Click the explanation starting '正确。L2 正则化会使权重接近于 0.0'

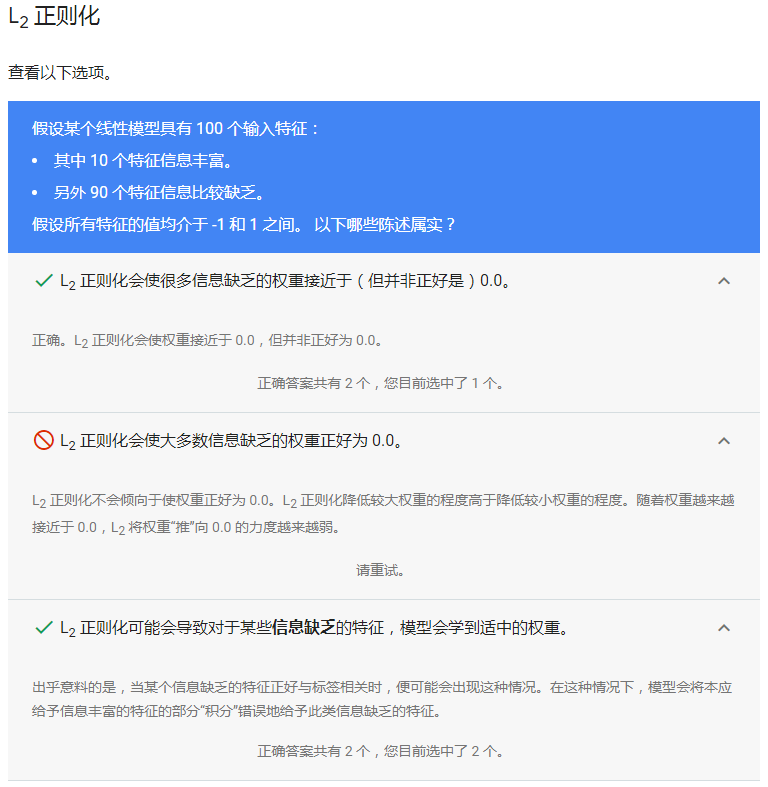point(208,340)
